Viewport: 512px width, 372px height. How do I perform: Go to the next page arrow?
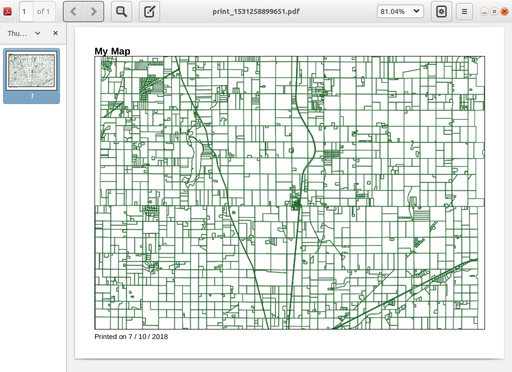[94, 11]
